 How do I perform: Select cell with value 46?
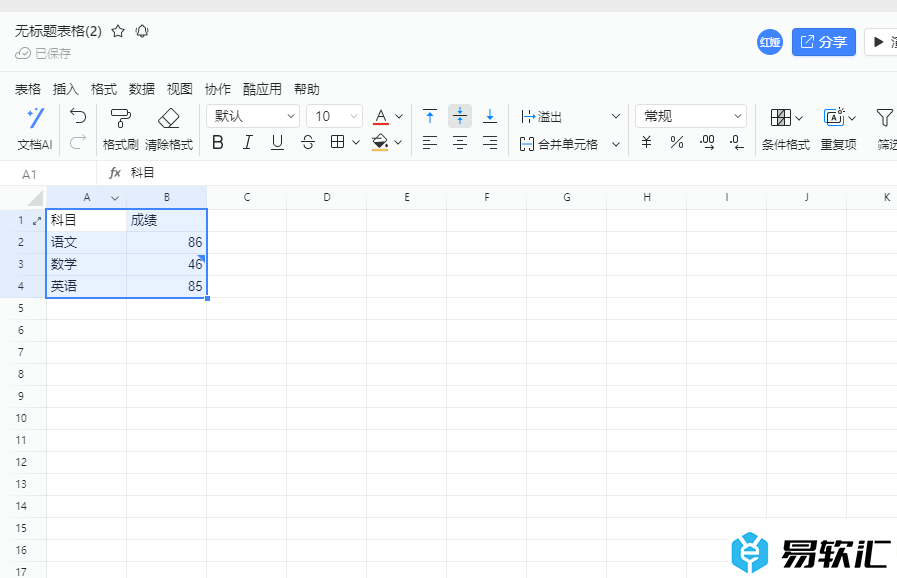[166, 264]
